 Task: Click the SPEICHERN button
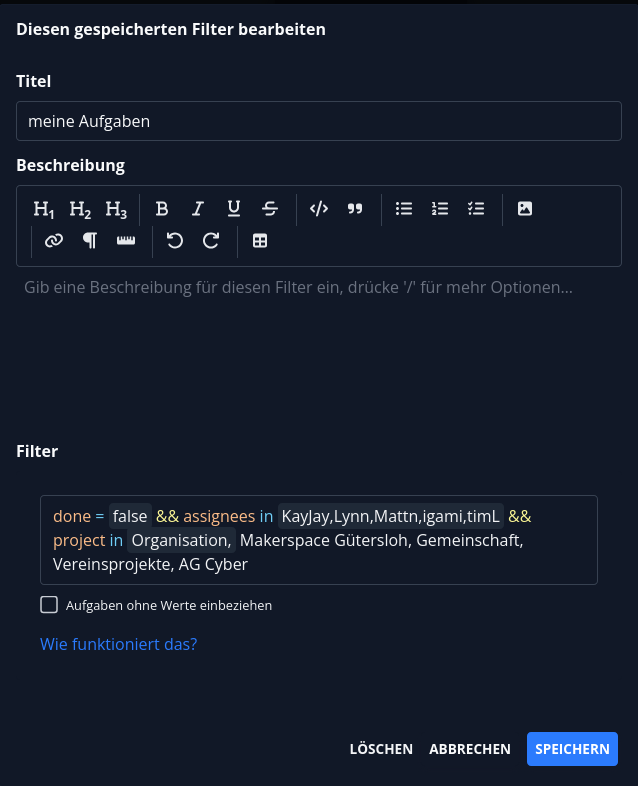click(x=572, y=749)
